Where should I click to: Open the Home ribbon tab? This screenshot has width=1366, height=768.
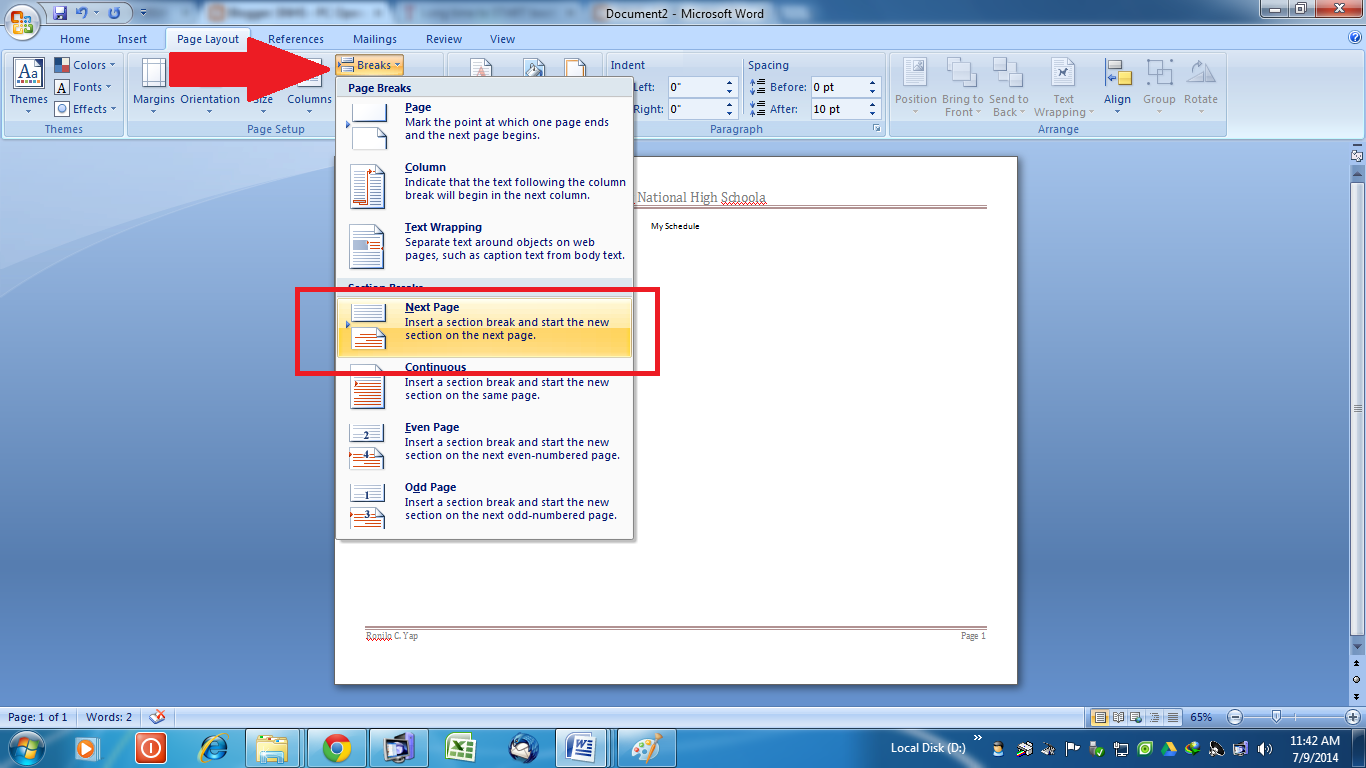tap(75, 39)
